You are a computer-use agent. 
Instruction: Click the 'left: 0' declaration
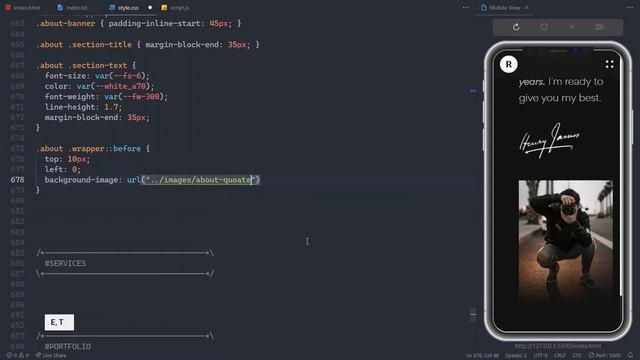click(62, 169)
